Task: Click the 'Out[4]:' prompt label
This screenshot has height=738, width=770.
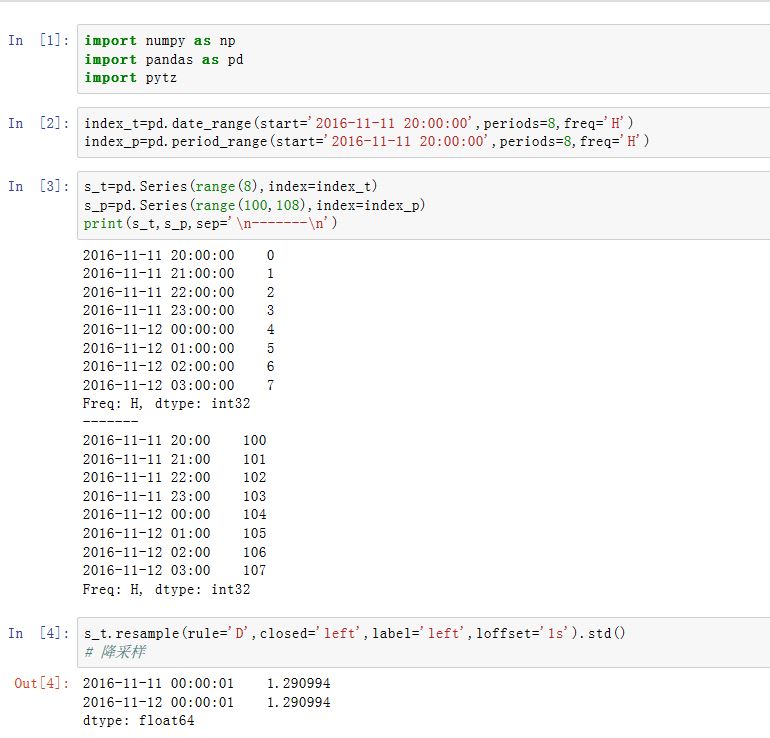Action: pyautogui.click(x=42, y=683)
